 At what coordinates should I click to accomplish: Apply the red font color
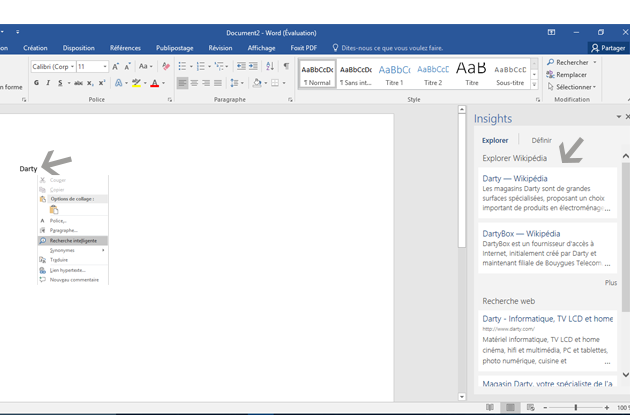(x=155, y=83)
